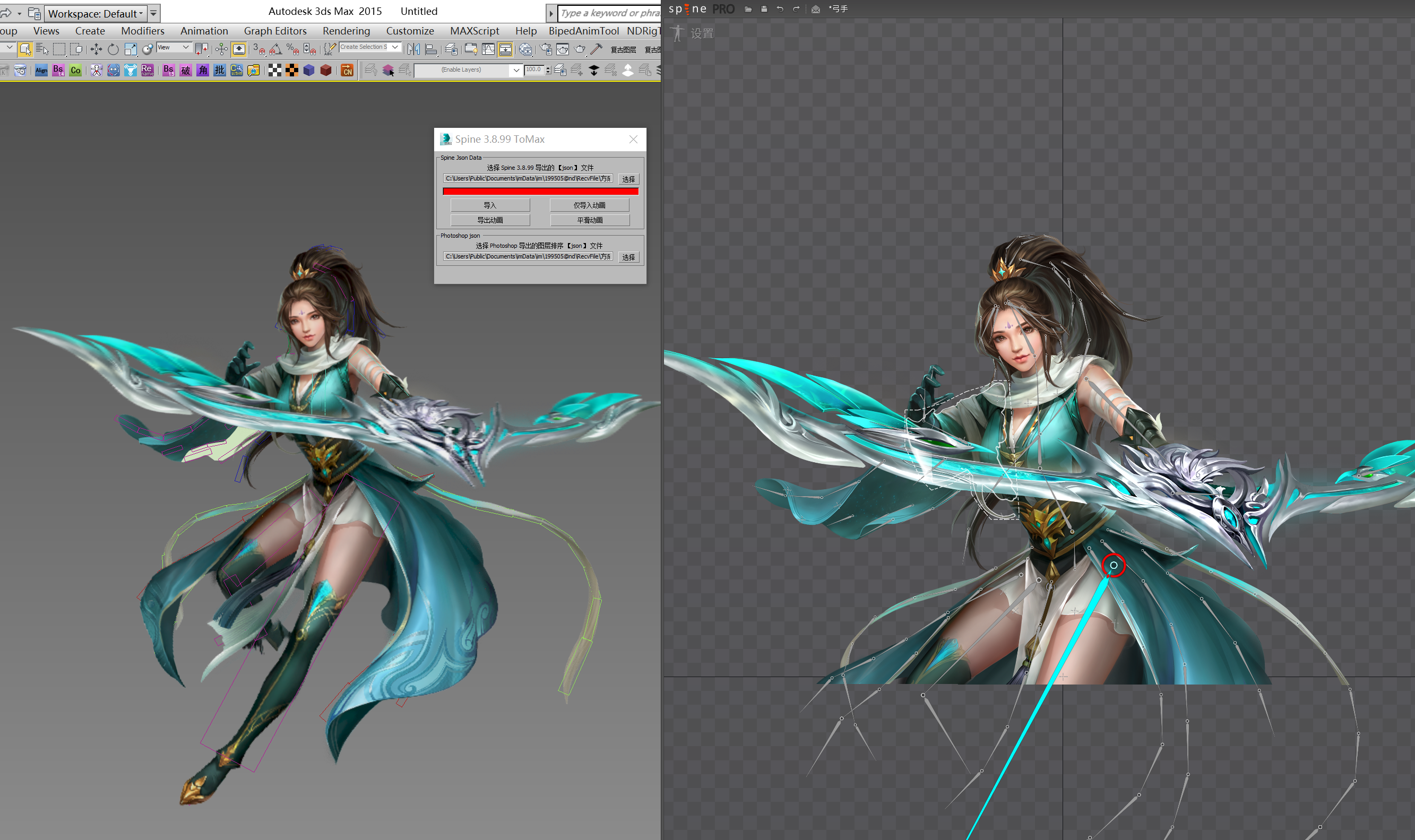Click Spine open project folder icon
Screen dimensions: 1415x840
click(748, 9)
